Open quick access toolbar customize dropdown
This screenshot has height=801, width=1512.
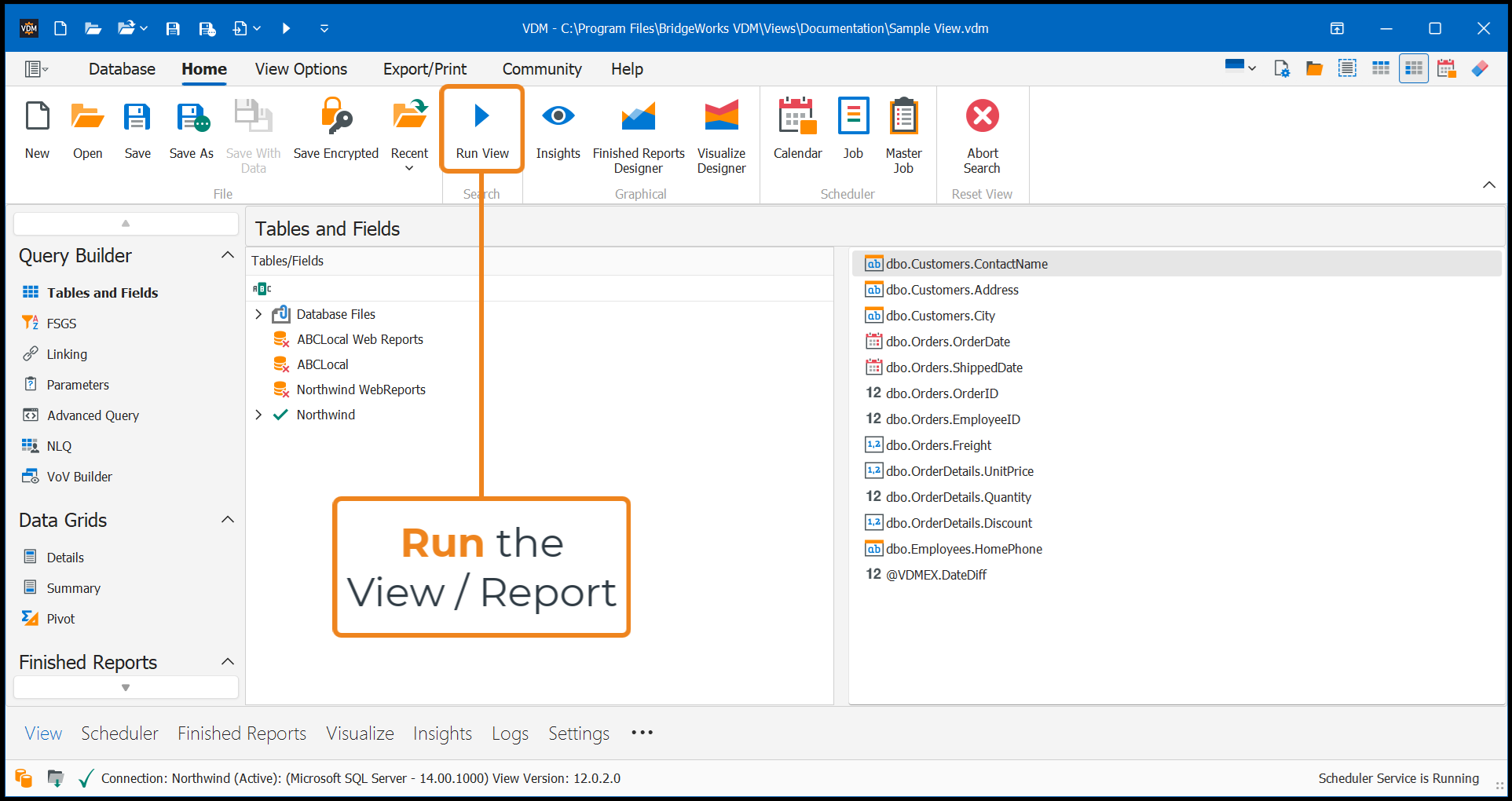point(324,28)
